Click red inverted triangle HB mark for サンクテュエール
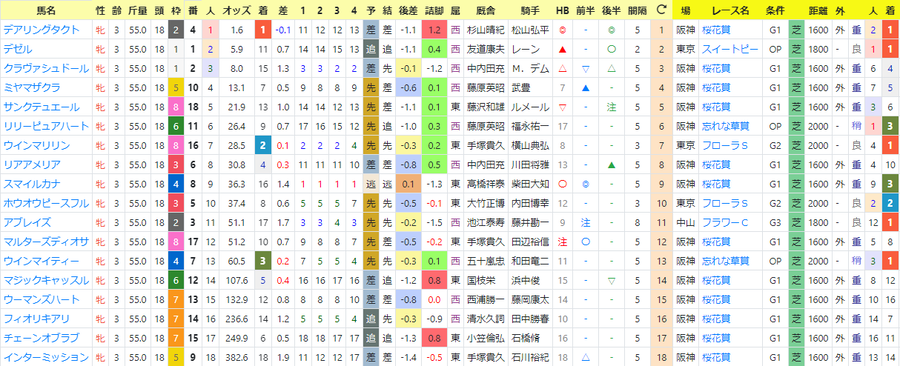The image size is (900, 366). (x=562, y=107)
